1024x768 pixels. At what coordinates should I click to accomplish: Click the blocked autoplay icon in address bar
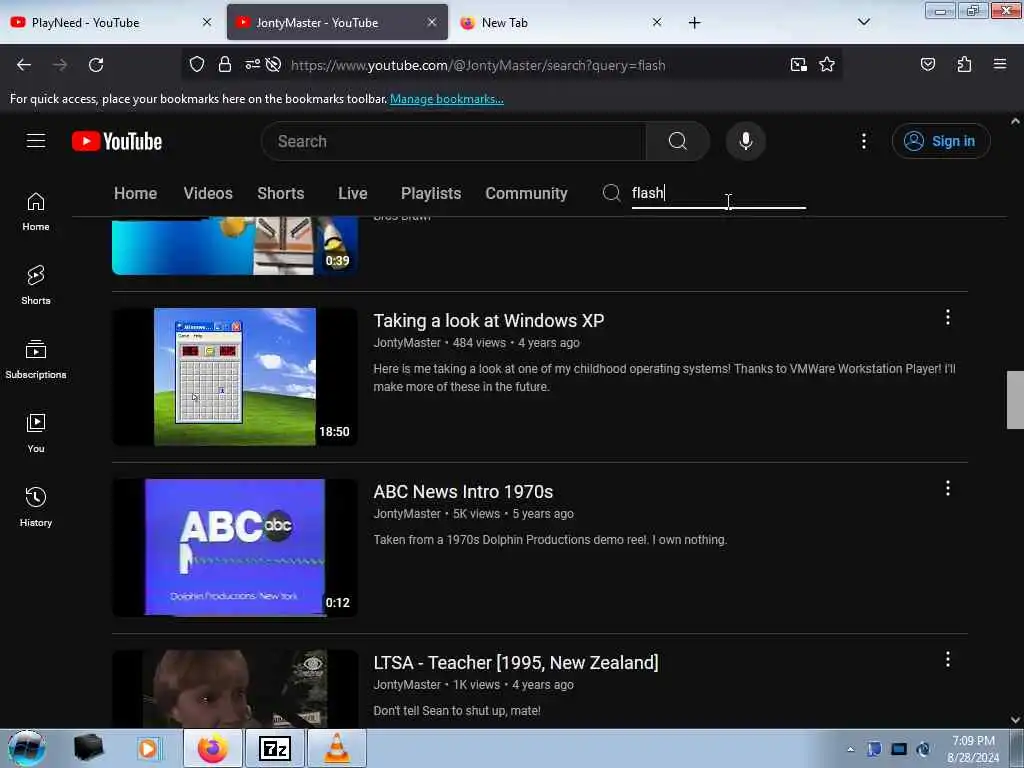pyautogui.click(x=274, y=65)
